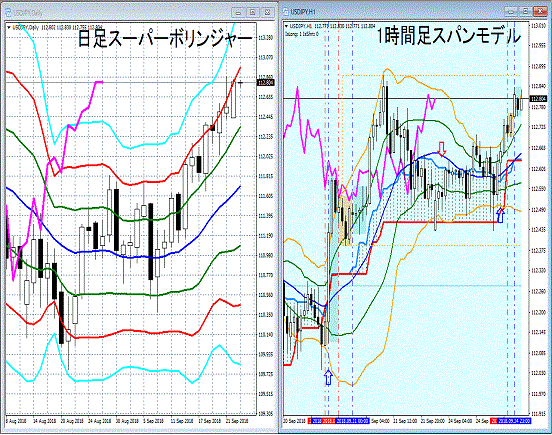Click the USDJPY,H1 window chart icon
Image resolution: width=552 pixels, height=435 pixels.
coord(285,12)
